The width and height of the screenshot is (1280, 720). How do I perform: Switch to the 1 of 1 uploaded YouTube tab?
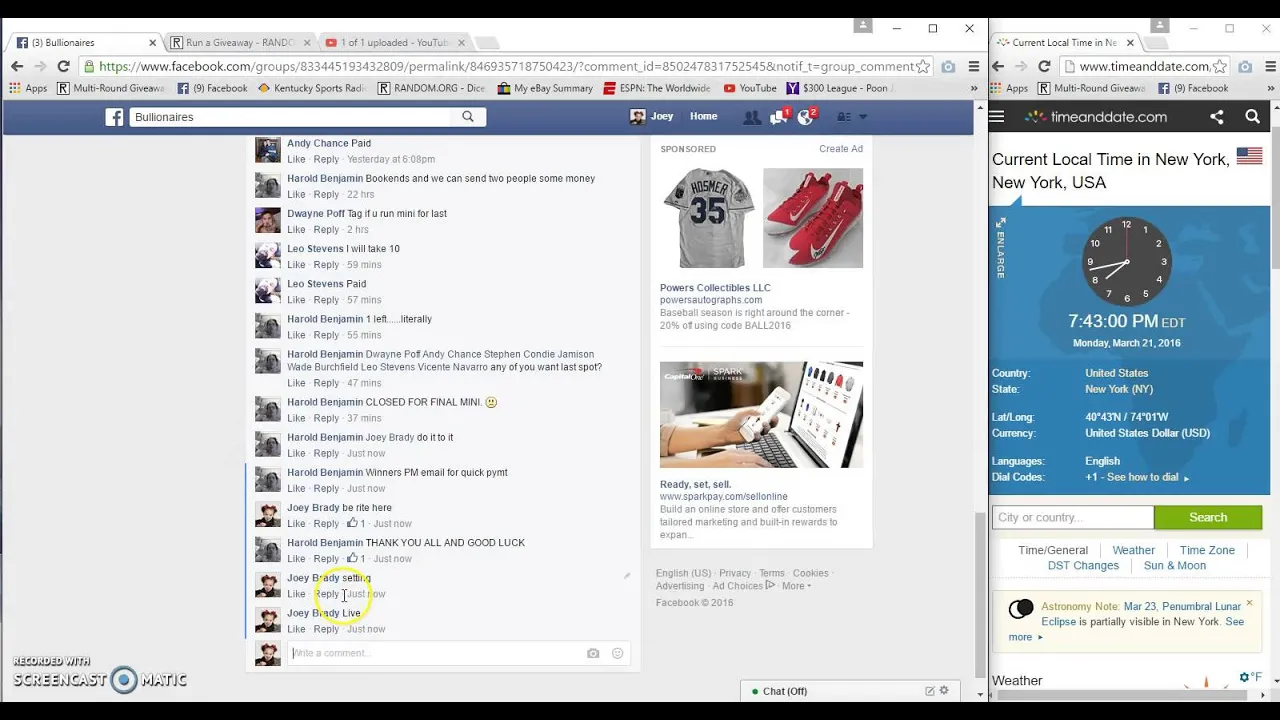(393, 43)
